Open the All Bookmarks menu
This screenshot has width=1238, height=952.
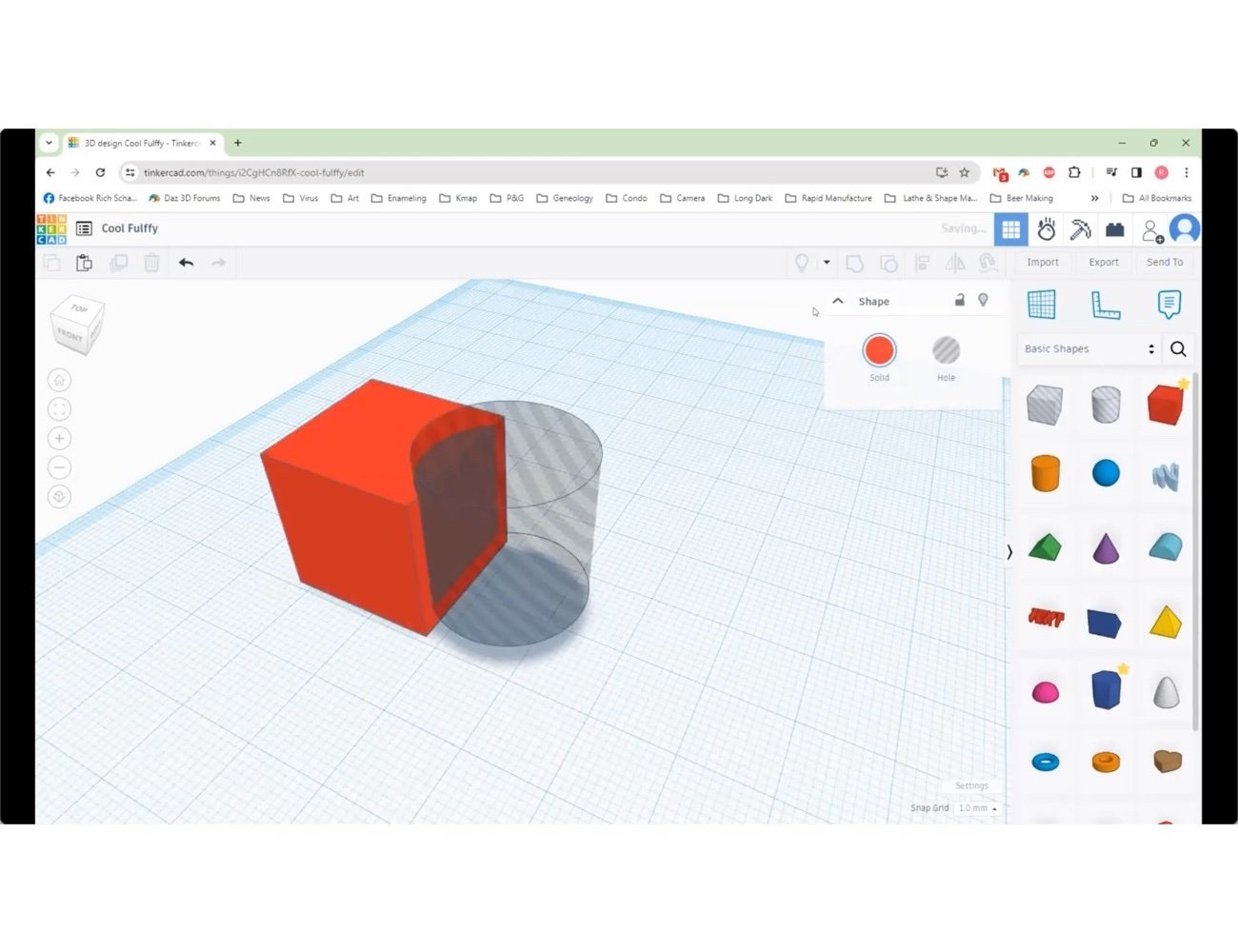(x=1157, y=198)
